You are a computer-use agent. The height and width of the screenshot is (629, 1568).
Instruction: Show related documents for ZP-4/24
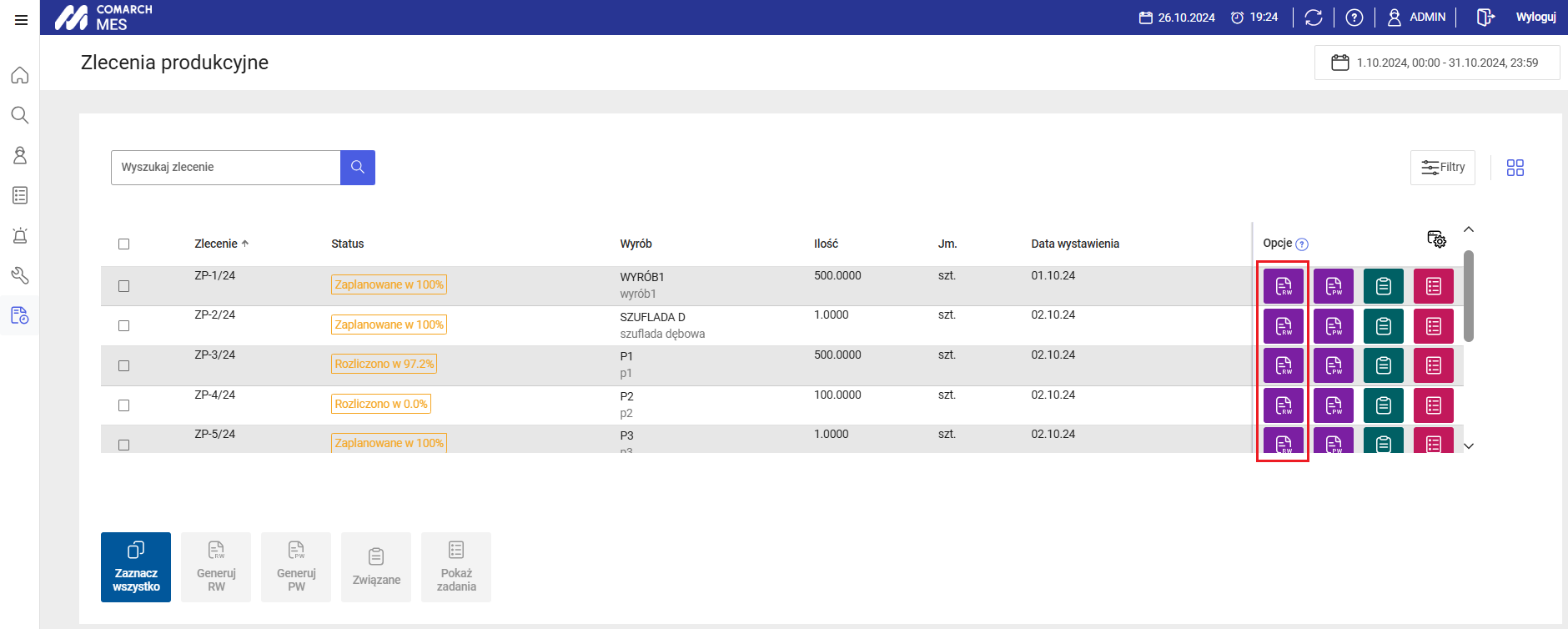(x=1384, y=405)
